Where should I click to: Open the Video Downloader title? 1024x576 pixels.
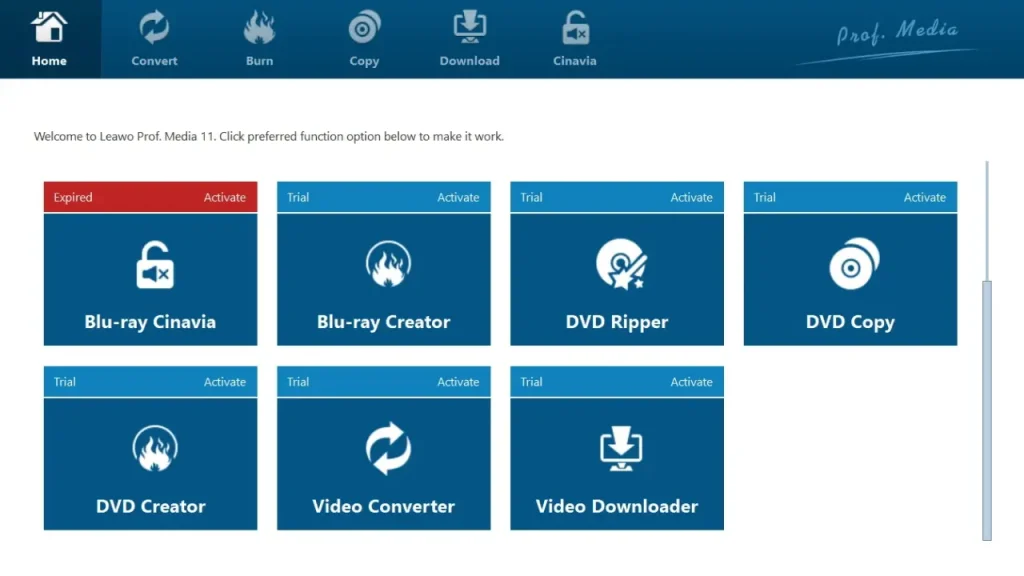pos(617,506)
